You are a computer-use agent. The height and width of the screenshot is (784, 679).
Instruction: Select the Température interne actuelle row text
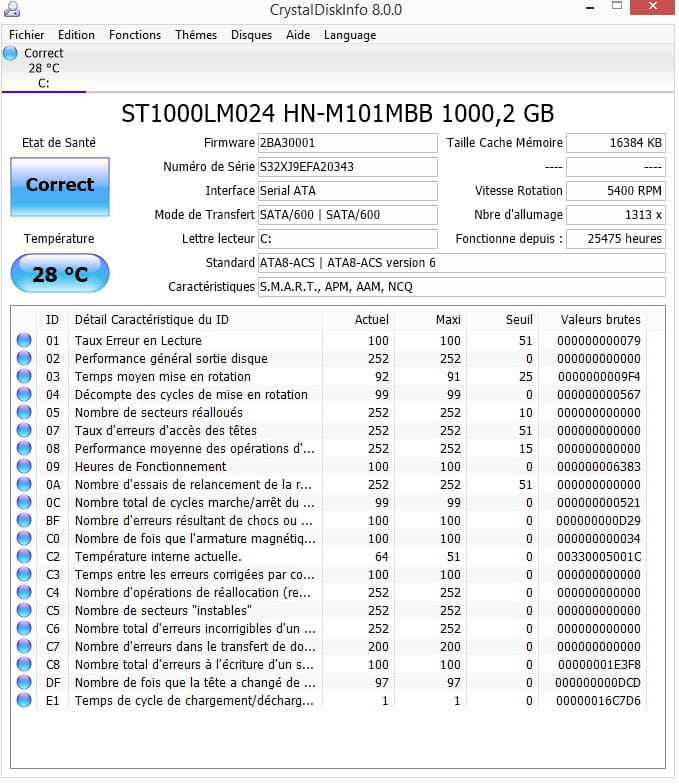tap(158, 556)
